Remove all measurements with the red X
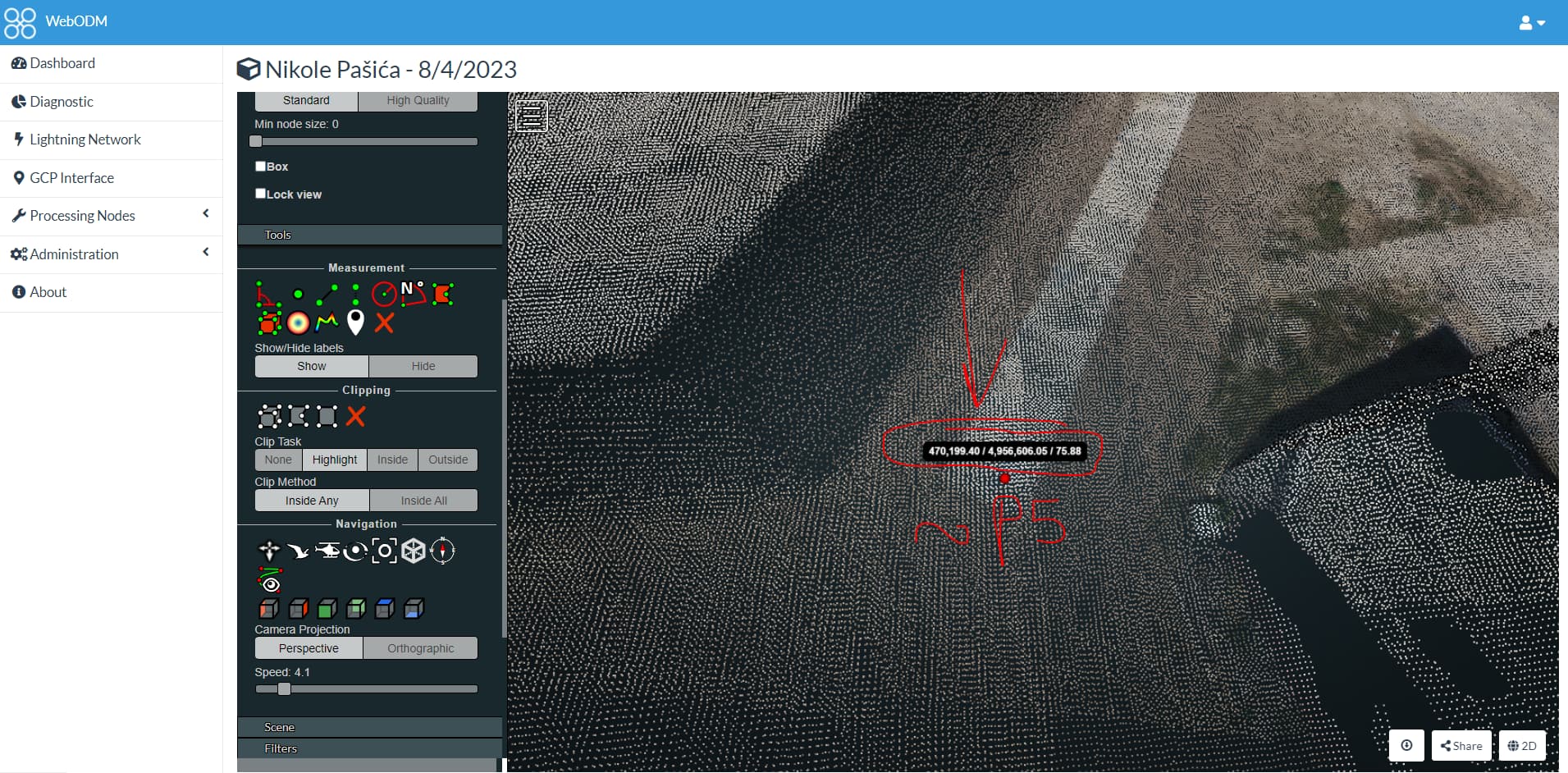This screenshot has width=1568, height=773. (384, 323)
